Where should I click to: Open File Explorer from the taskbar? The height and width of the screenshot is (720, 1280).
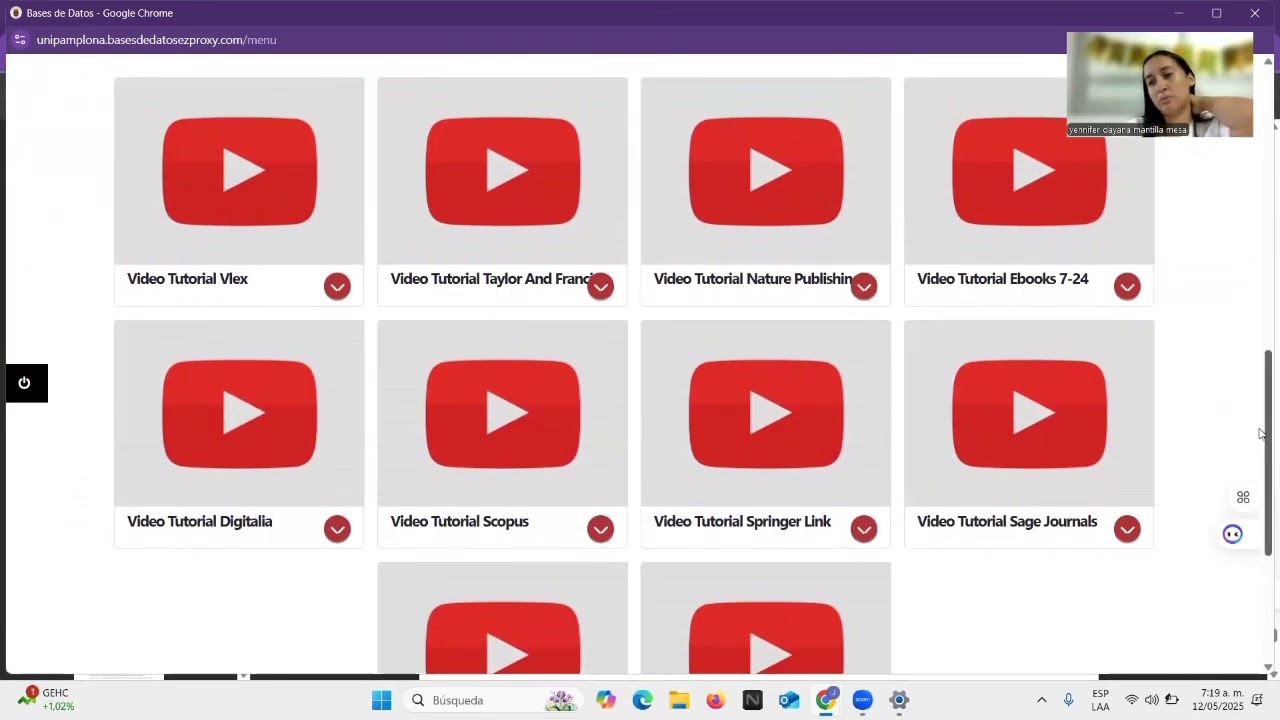[679, 700]
